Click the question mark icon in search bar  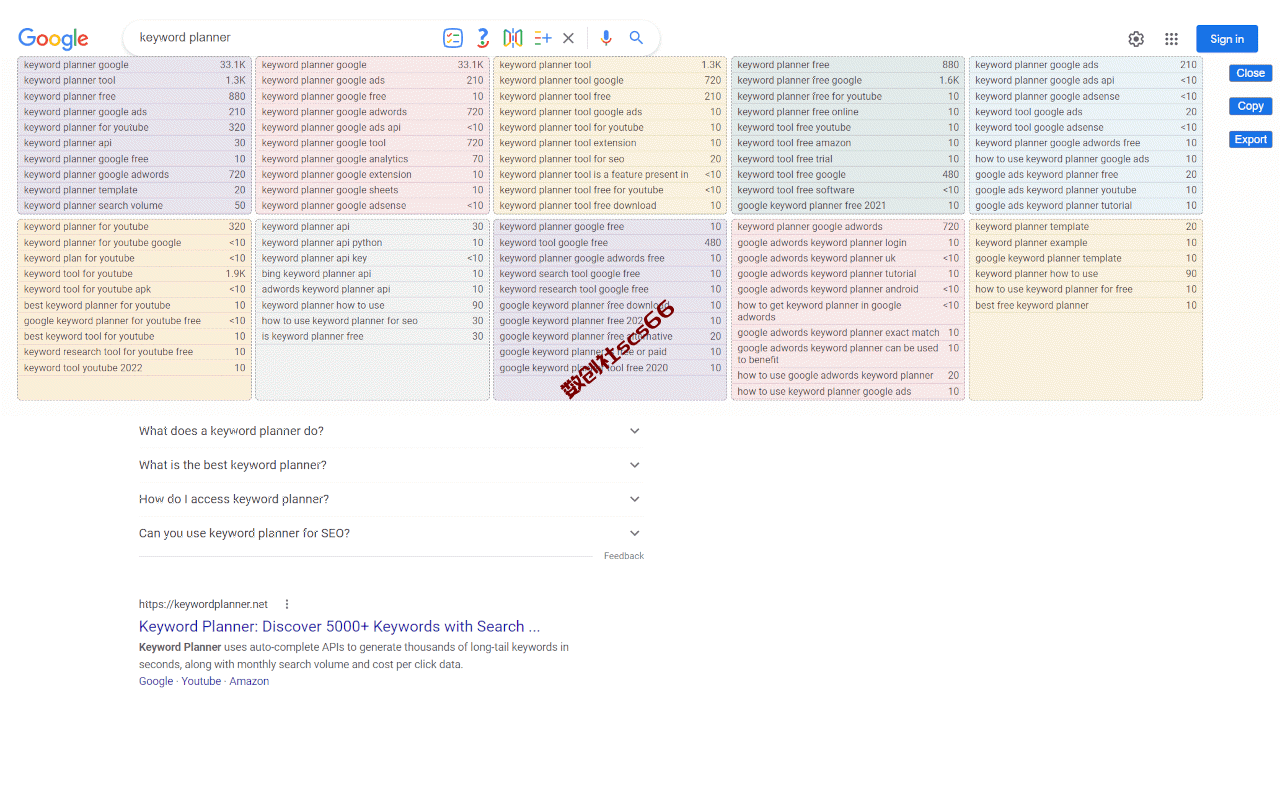point(483,38)
